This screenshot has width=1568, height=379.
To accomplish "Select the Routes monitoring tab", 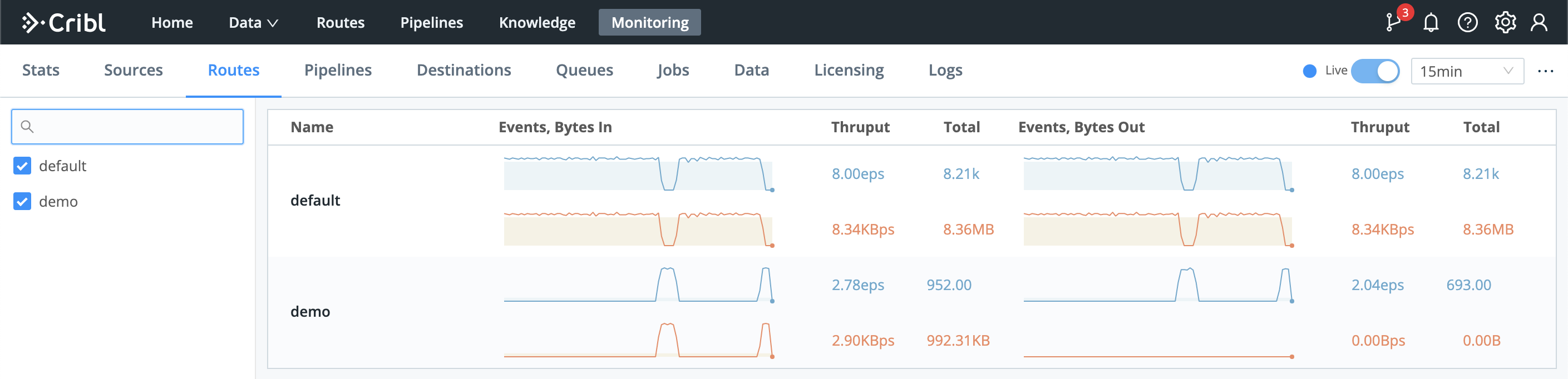I will (x=234, y=70).
